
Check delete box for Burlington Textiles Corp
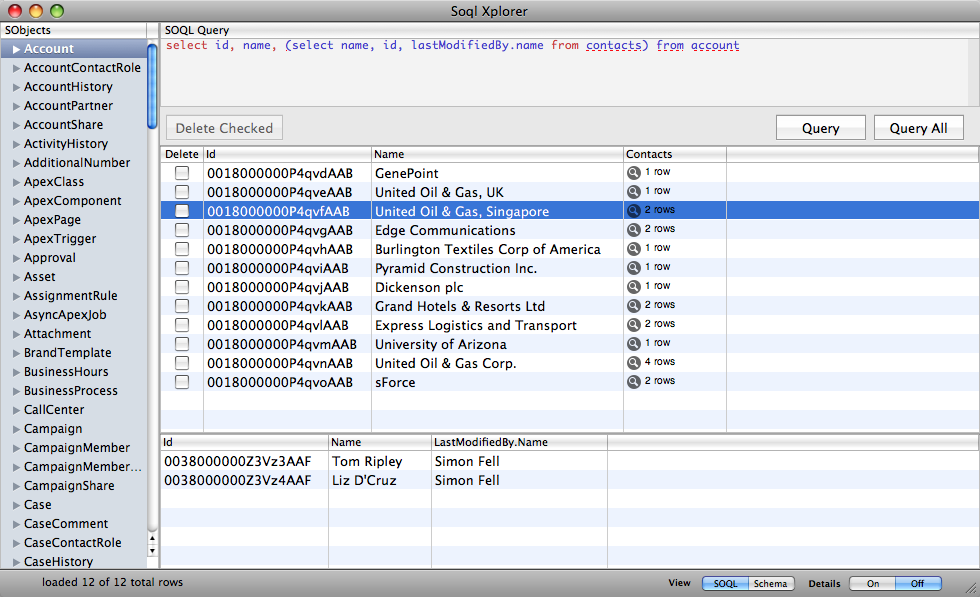[182, 249]
